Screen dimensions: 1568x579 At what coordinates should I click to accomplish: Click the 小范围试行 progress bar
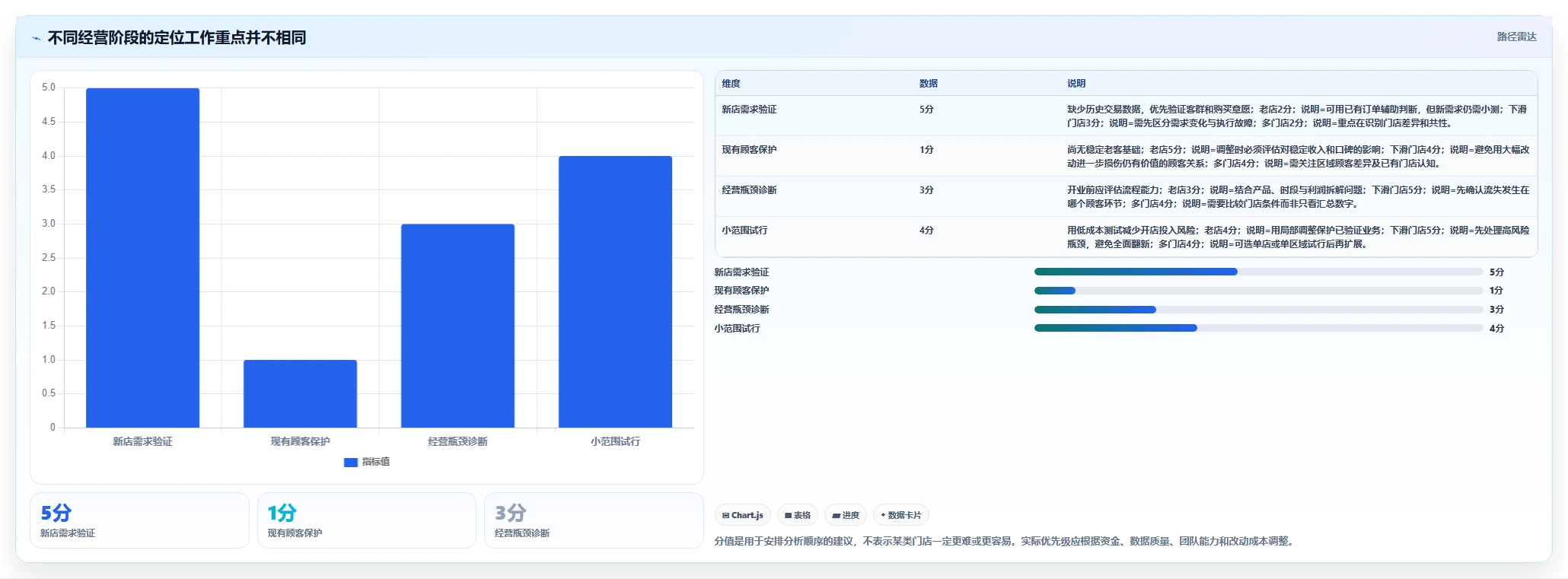click(1258, 328)
